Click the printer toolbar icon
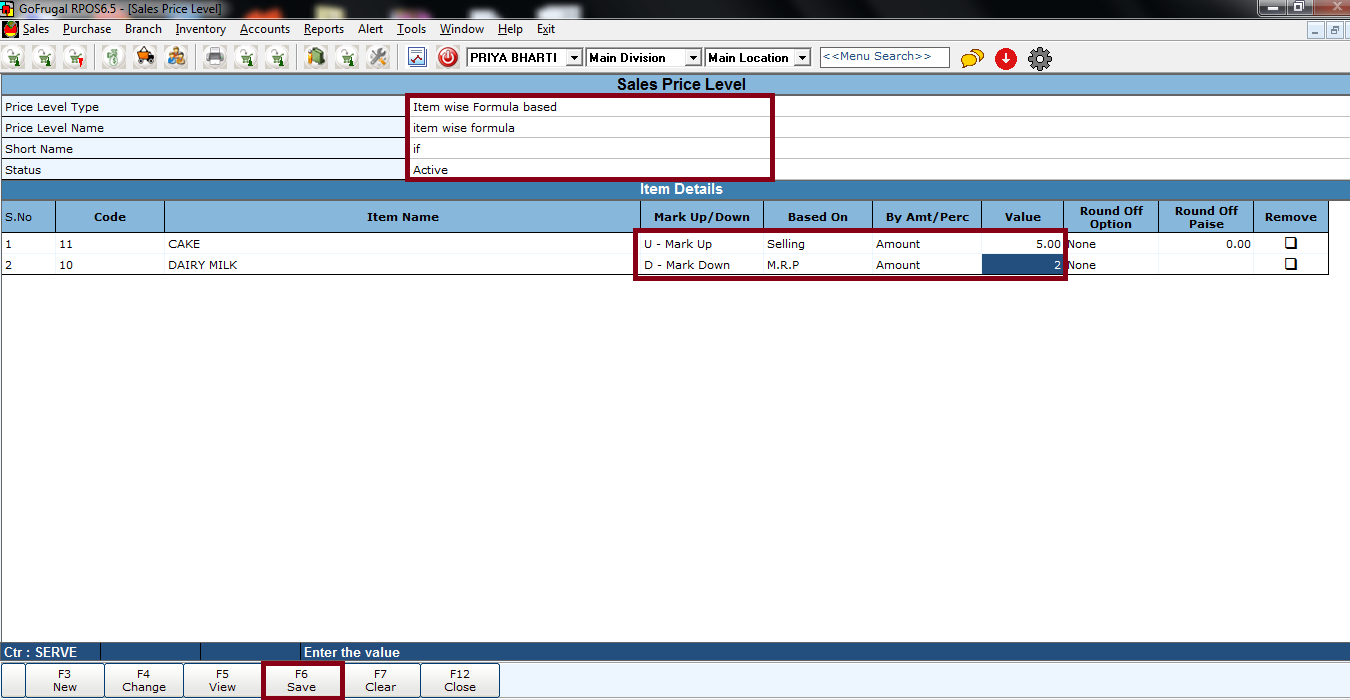1350x700 pixels. point(215,57)
